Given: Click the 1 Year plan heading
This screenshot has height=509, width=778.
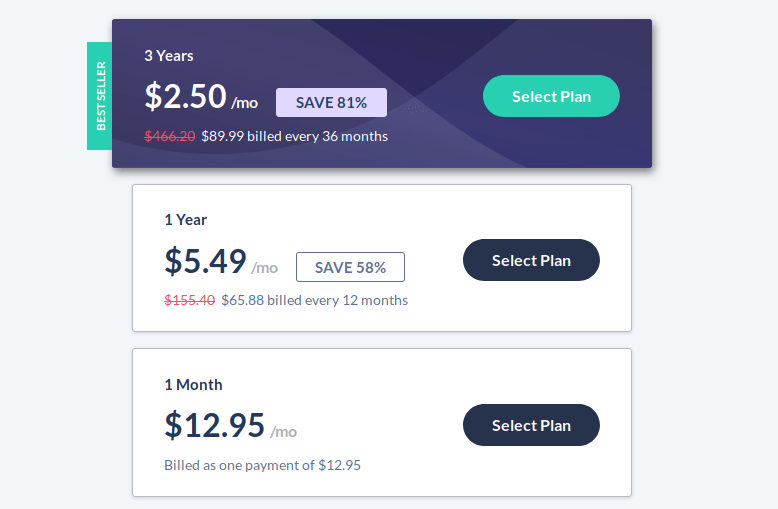Looking at the screenshot, I should click(186, 220).
